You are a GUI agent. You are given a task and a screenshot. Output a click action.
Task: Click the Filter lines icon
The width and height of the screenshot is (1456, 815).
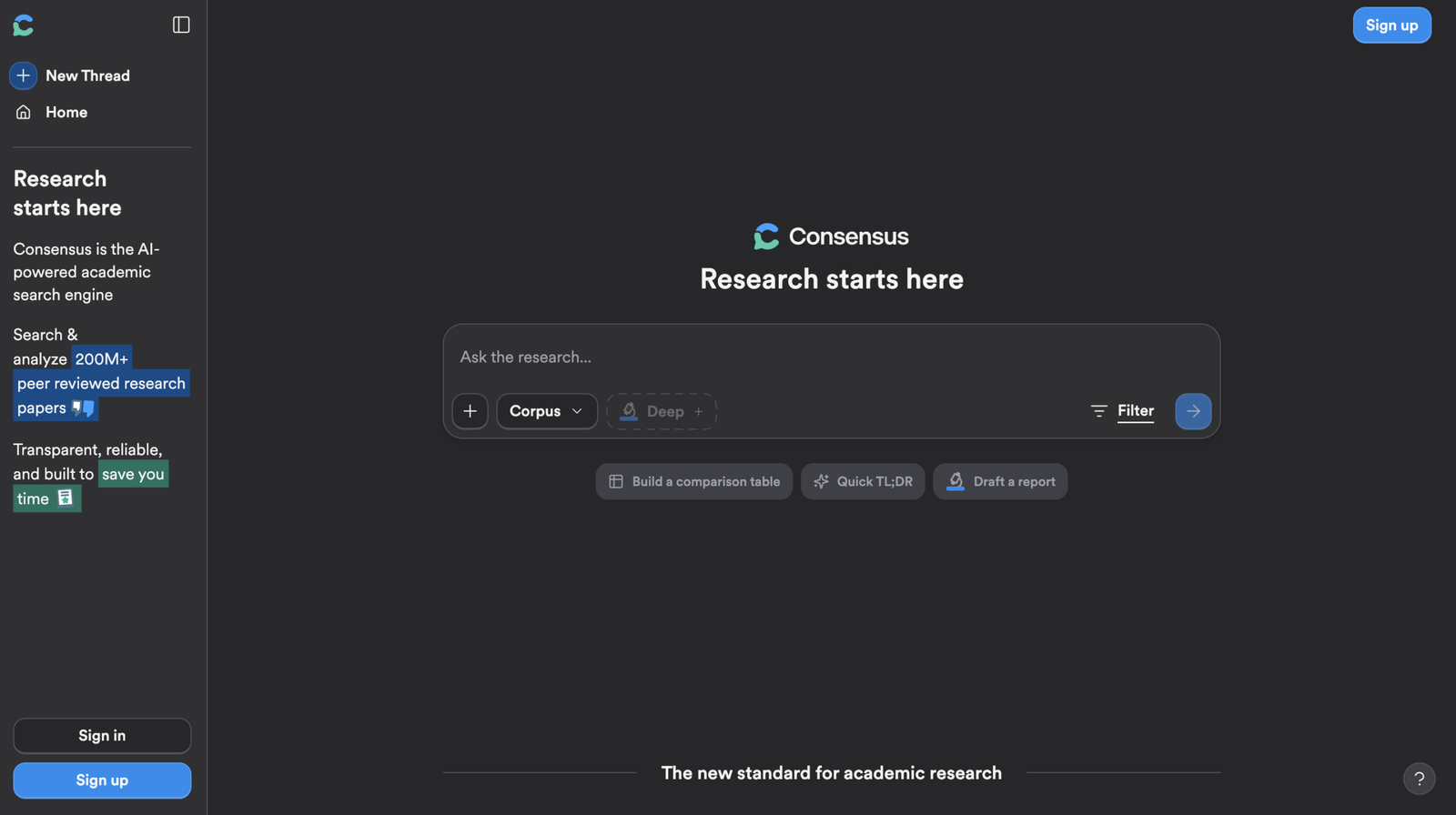[x=1098, y=411]
